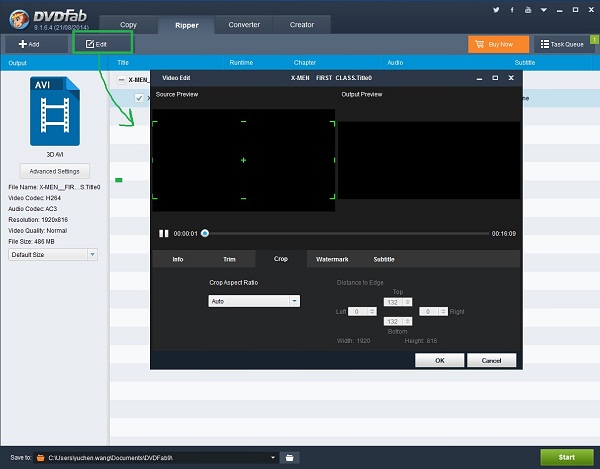
Task: Open the Task Queue
Action: [x=562, y=44]
